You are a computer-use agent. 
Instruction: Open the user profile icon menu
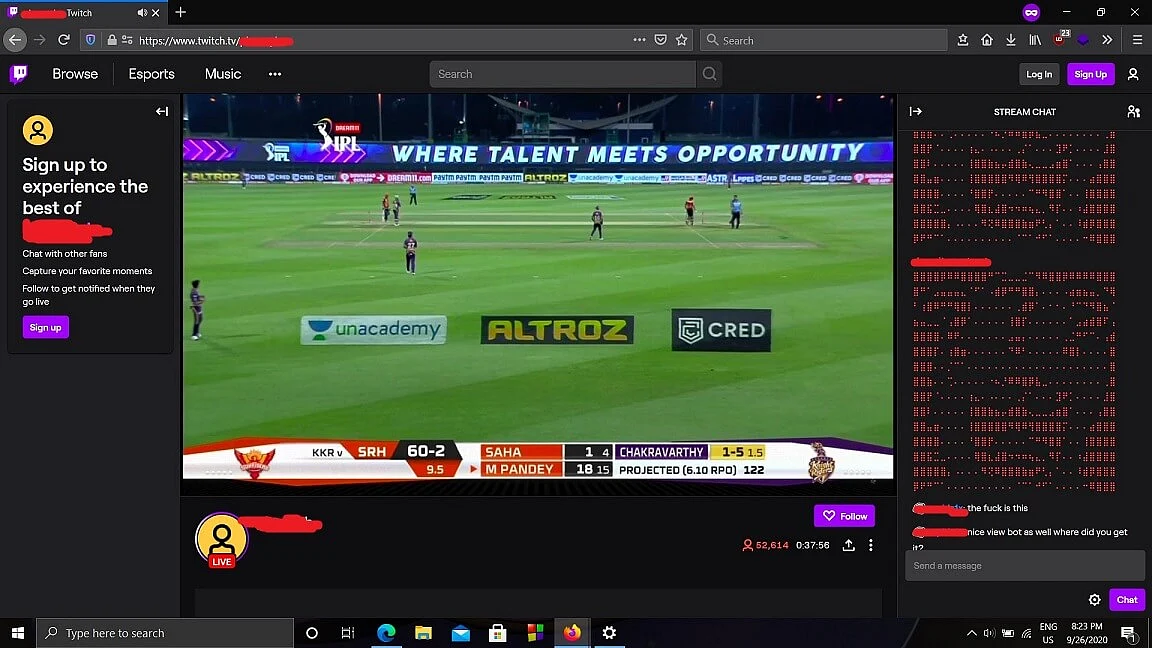(x=1133, y=74)
